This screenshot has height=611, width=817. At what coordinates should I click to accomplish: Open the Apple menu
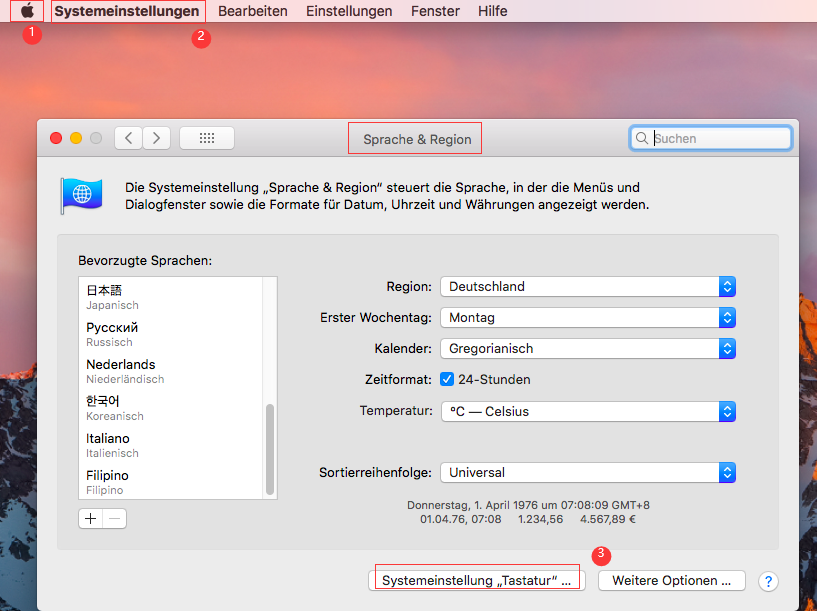pyautogui.click(x=27, y=10)
